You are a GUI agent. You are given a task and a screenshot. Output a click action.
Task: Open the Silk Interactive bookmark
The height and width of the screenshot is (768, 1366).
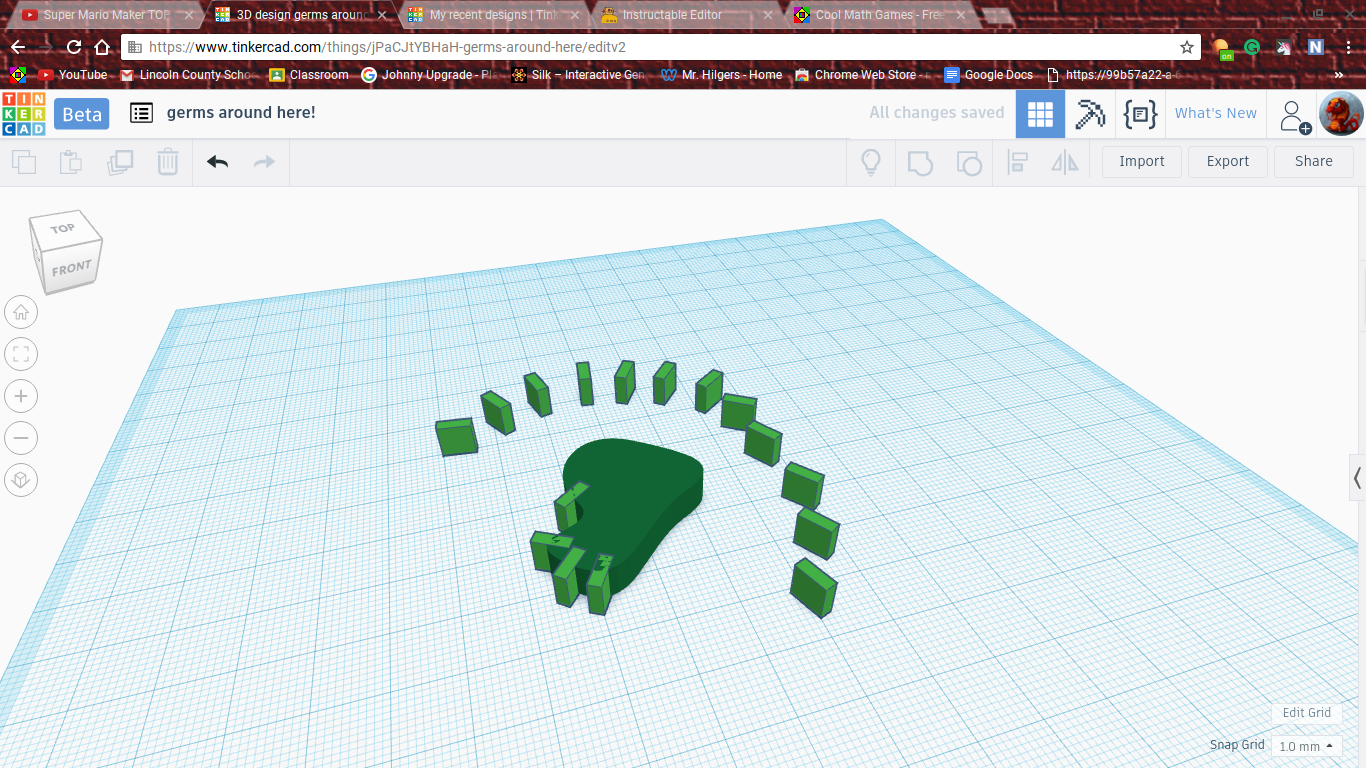(x=580, y=75)
